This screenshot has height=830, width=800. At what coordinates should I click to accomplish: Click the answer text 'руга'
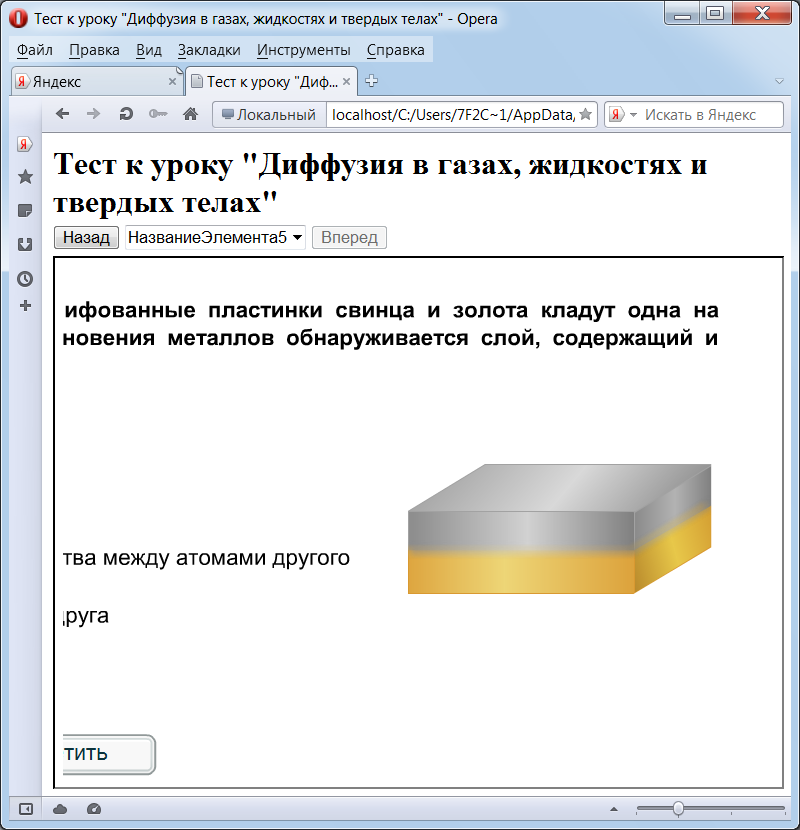(x=86, y=615)
